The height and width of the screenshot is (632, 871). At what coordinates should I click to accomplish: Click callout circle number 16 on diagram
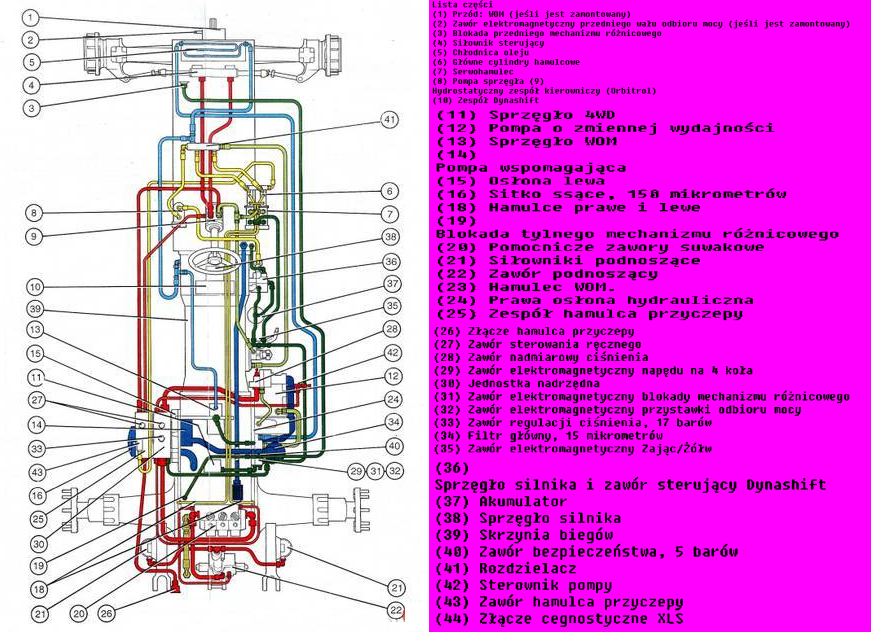(38, 496)
